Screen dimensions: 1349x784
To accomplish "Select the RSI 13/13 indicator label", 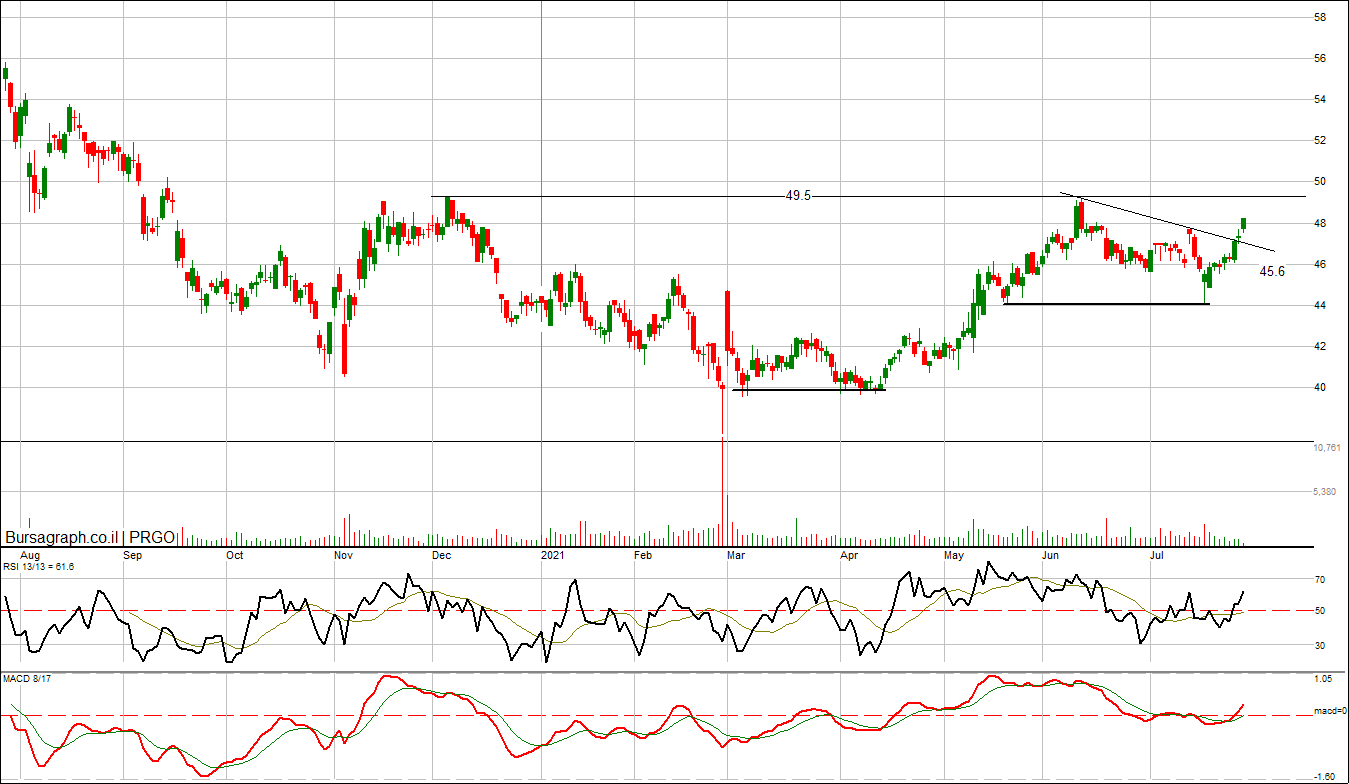I will point(38,566).
